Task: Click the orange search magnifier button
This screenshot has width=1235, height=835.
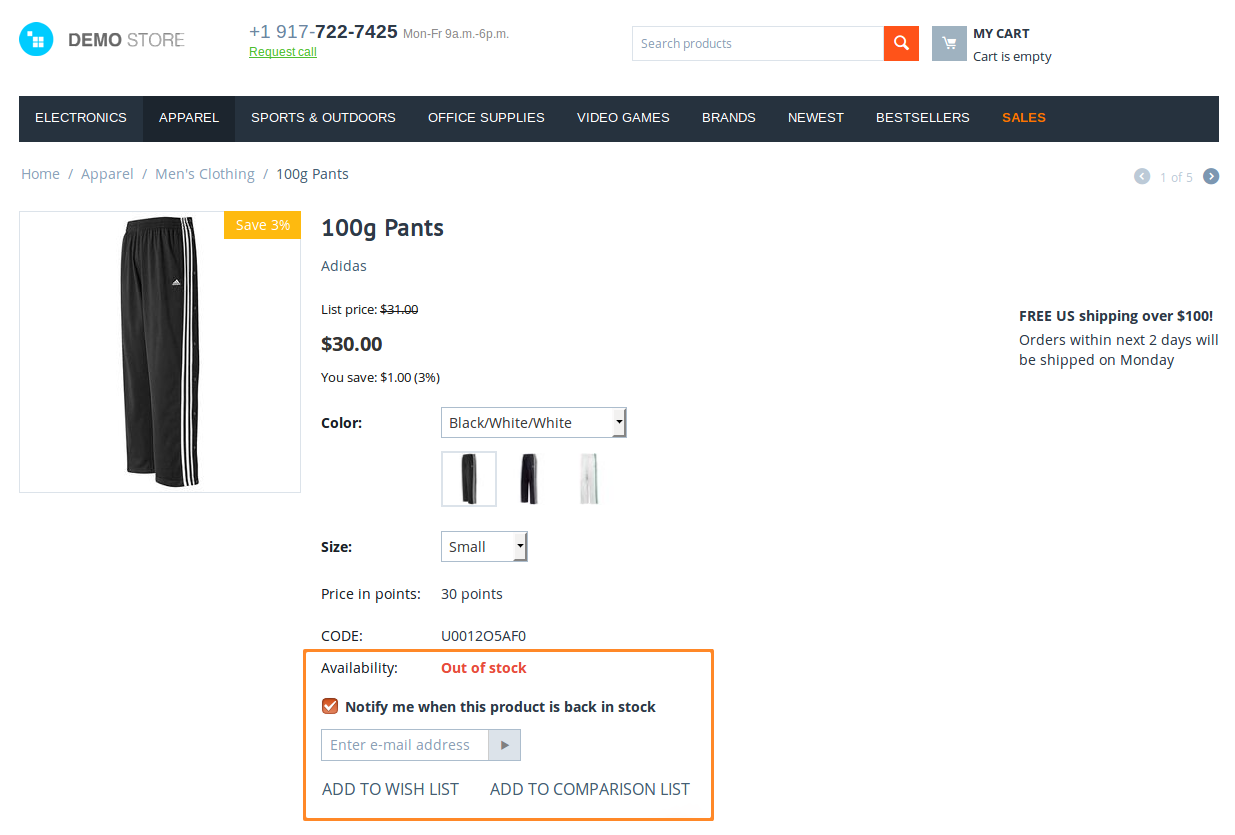Action: pyautogui.click(x=901, y=43)
